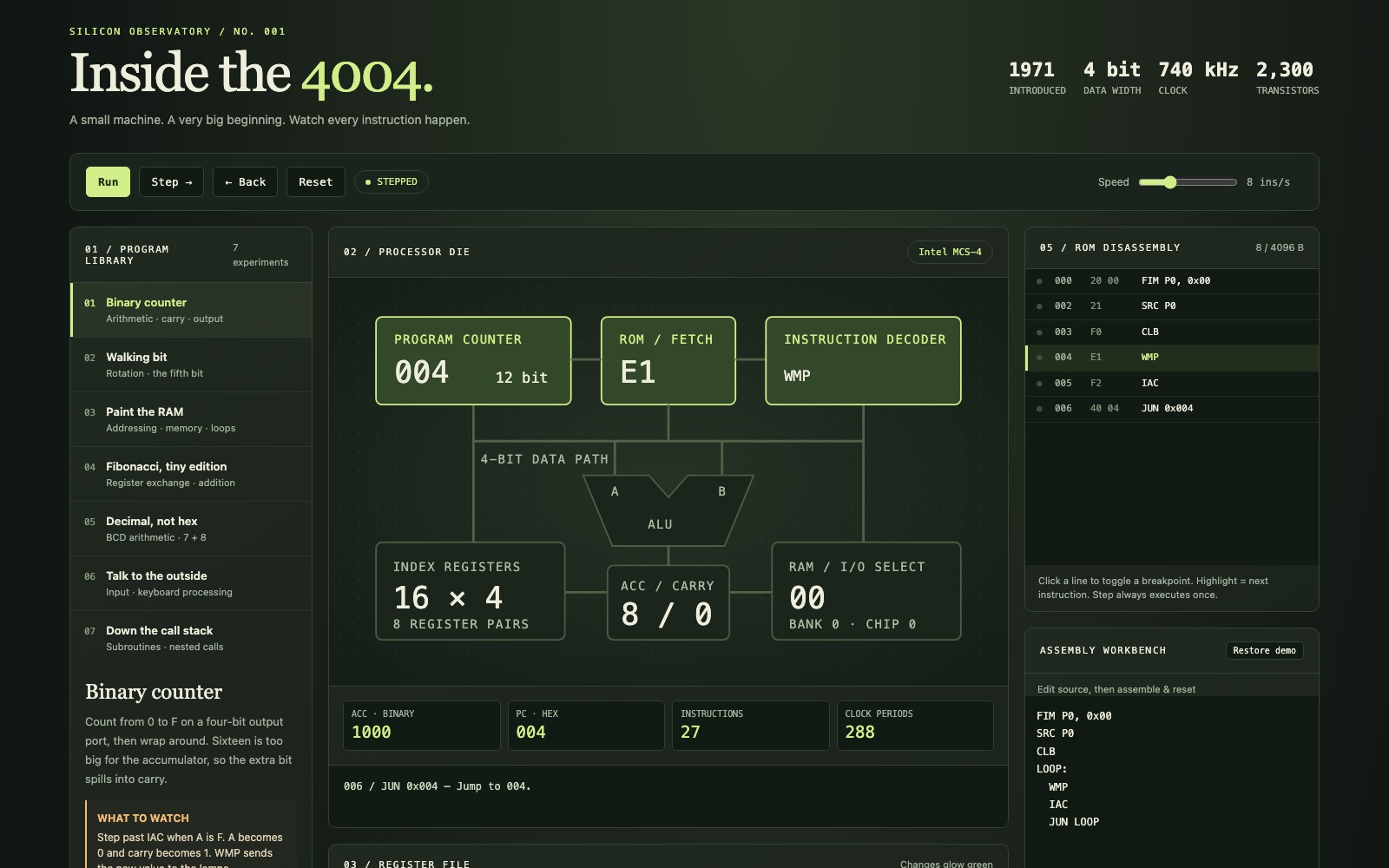Toggle breakpoint dot on line 006

(1039, 409)
